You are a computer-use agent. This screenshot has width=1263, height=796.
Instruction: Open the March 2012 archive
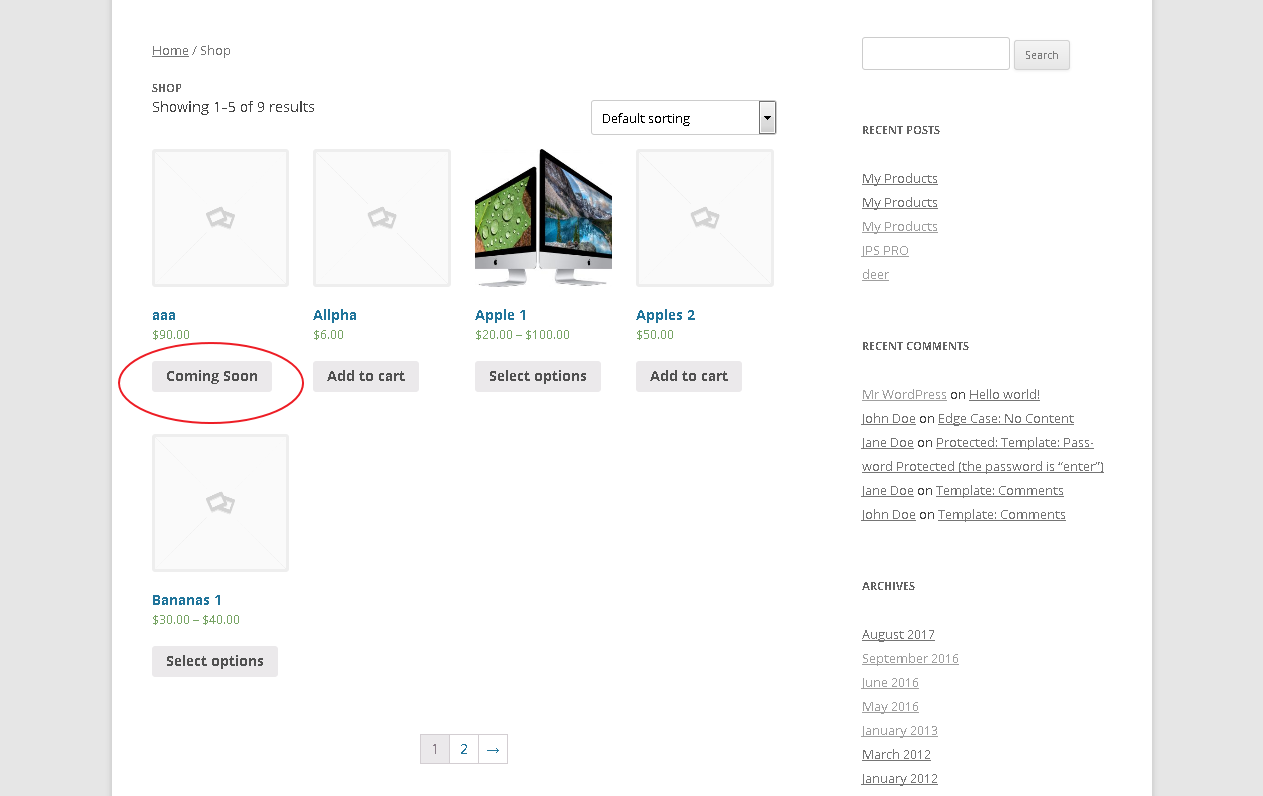(896, 754)
